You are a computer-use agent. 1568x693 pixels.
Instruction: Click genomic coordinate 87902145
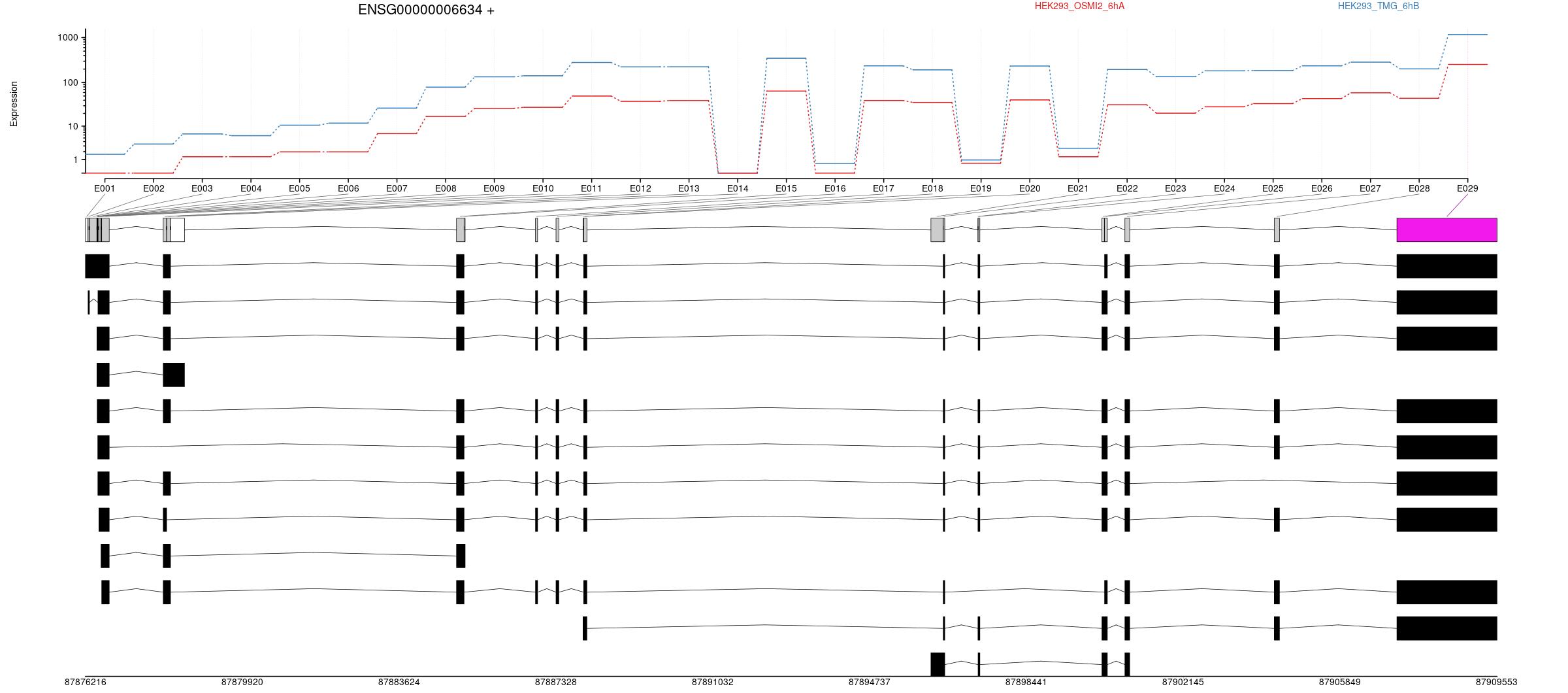1183,682
